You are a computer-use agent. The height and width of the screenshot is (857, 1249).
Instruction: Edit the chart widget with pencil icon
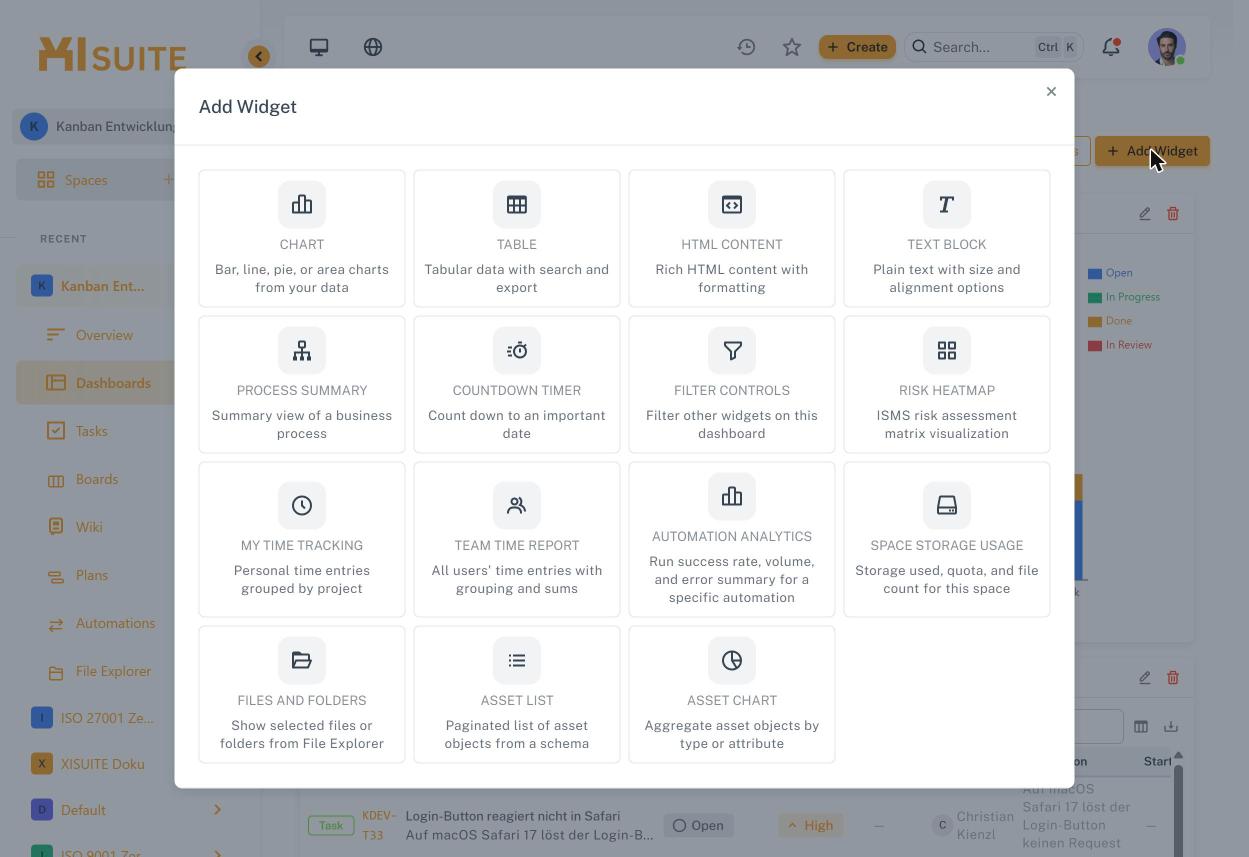click(1145, 213)
